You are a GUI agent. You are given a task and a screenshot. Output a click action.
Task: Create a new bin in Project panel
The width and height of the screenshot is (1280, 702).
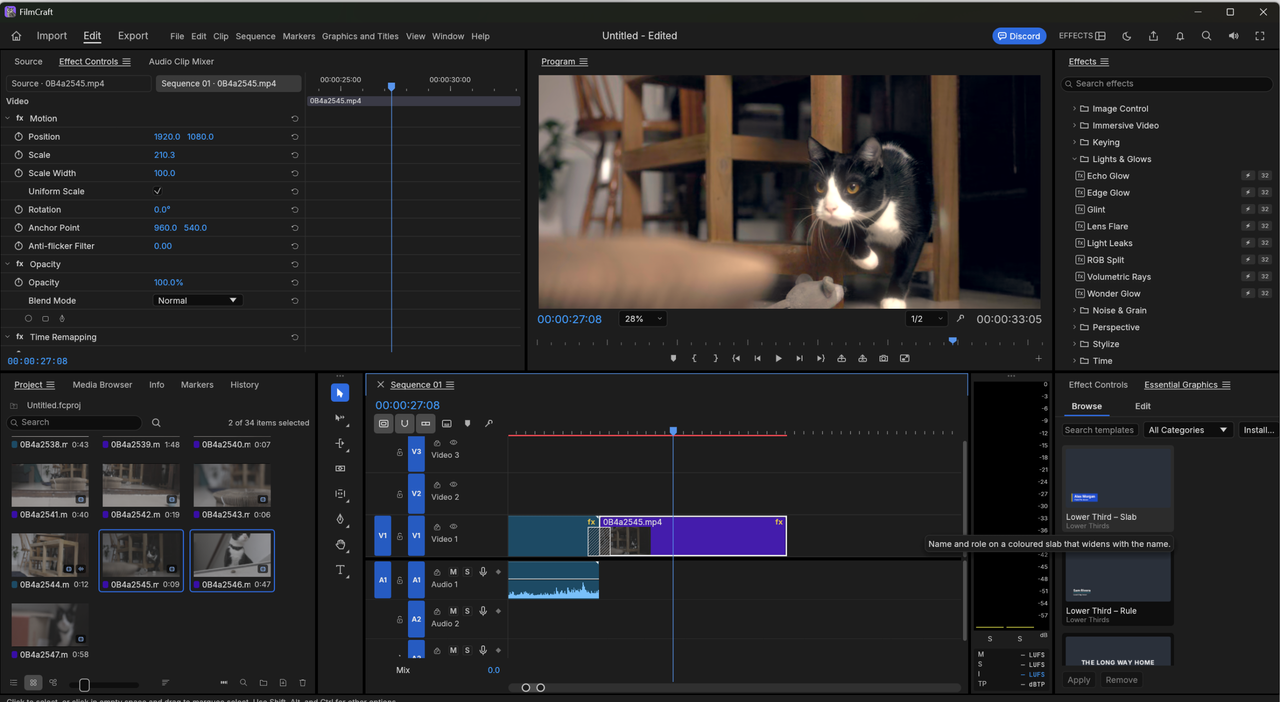[x=263, y=683]
